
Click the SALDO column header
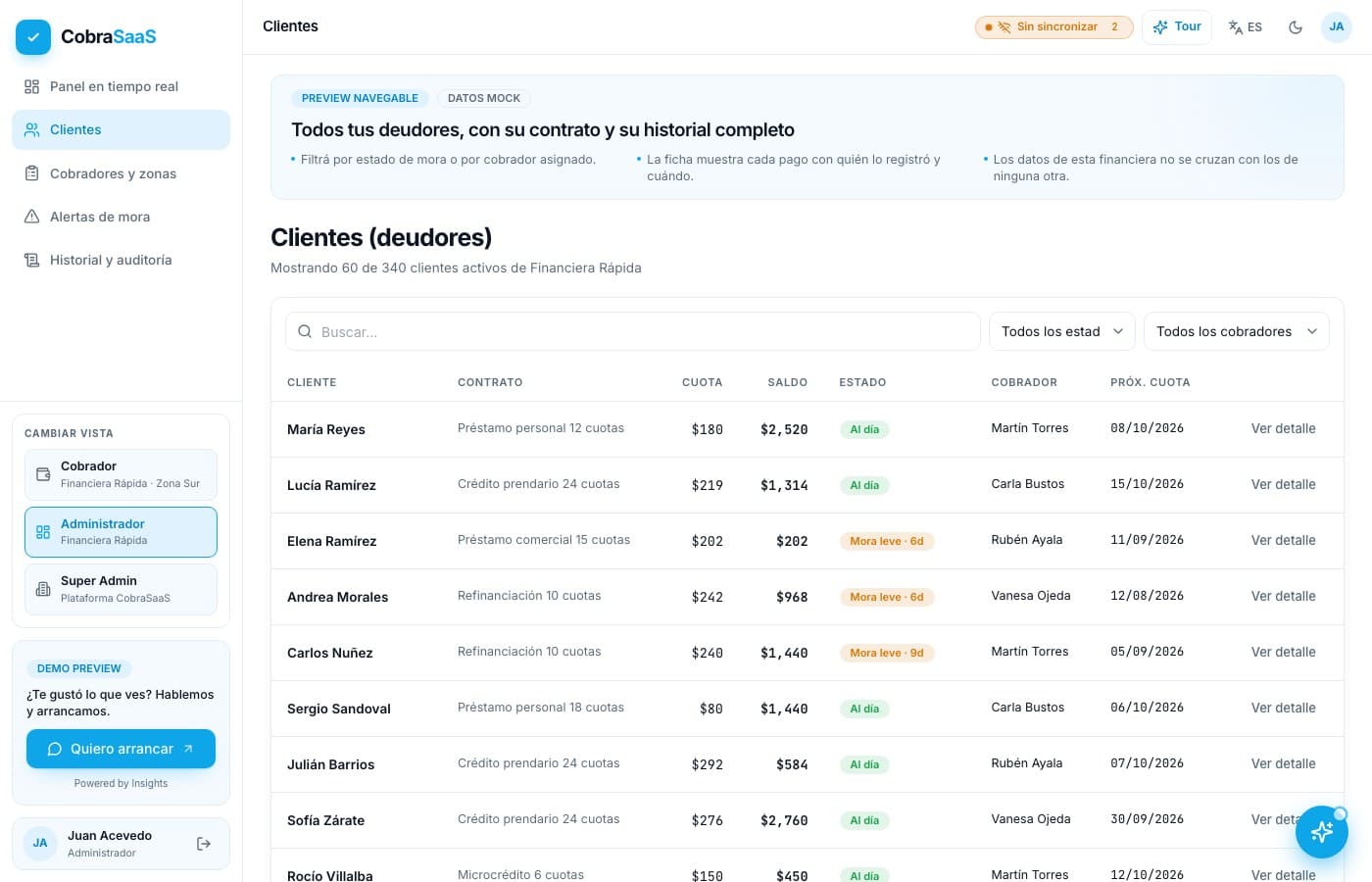[787, 382]
